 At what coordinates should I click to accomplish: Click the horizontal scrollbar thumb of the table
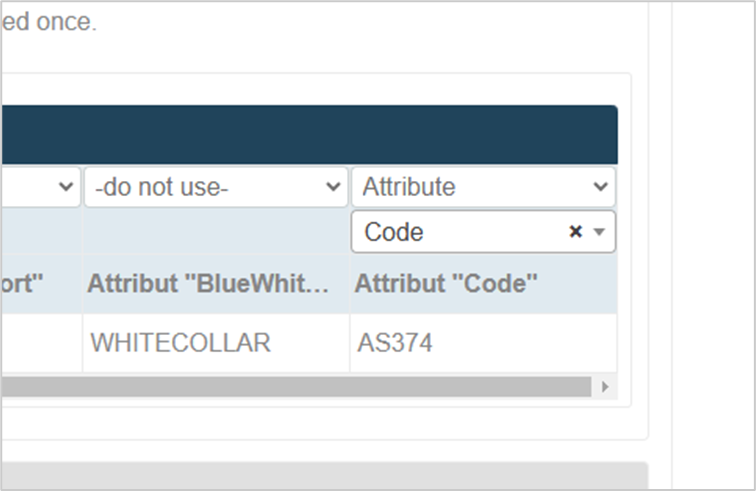click(x=296, y=386)
